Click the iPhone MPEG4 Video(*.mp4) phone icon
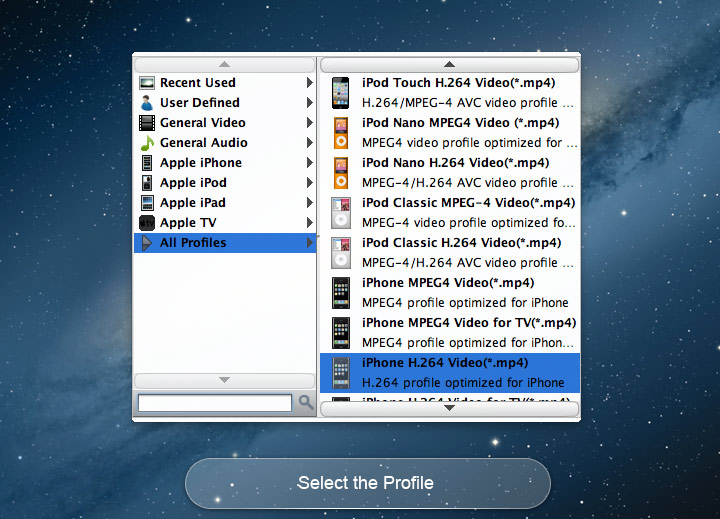Viewport: 720px width, 519px height. [341, 293]
